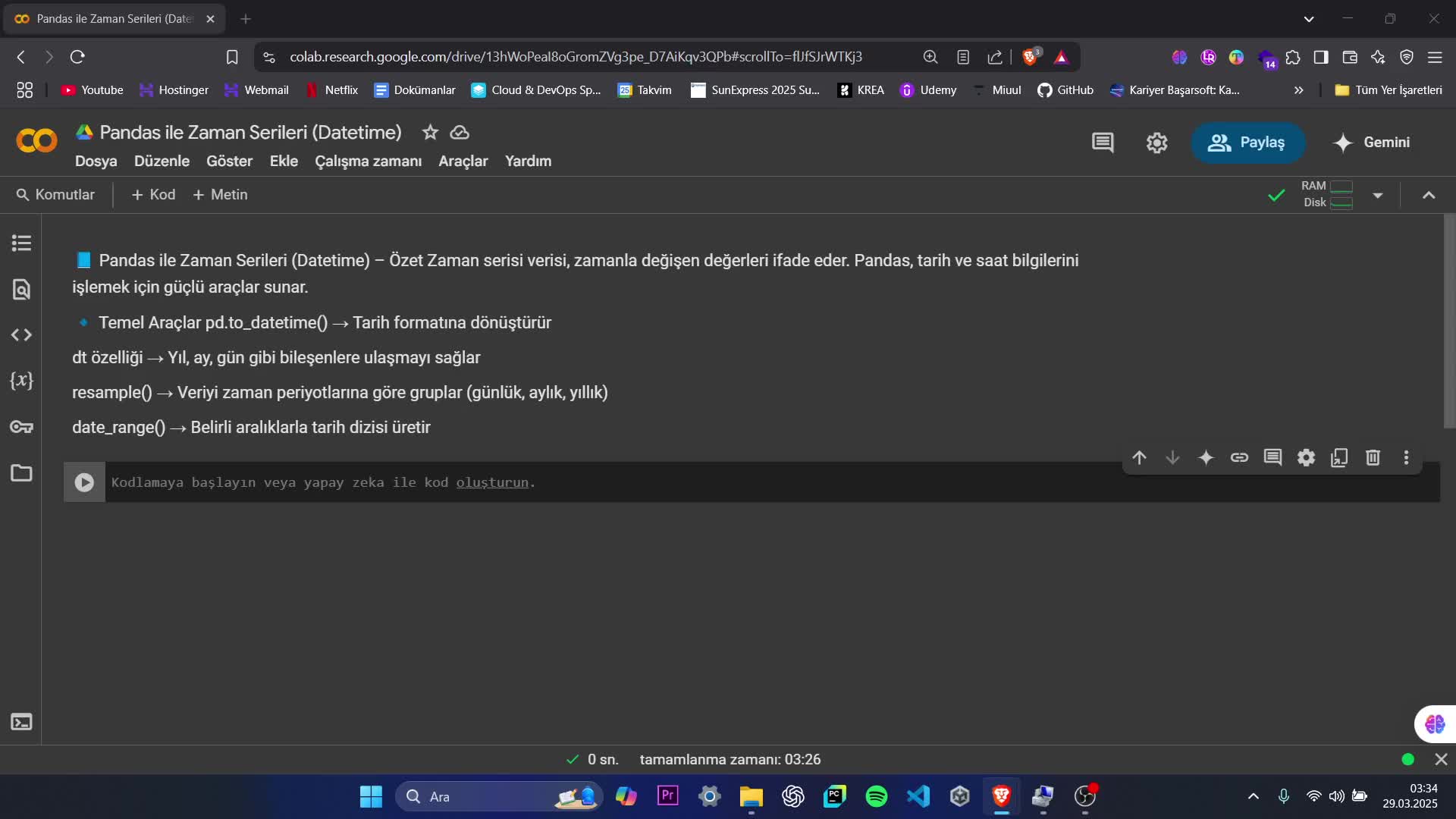Click Paylaş share button

1247,143
